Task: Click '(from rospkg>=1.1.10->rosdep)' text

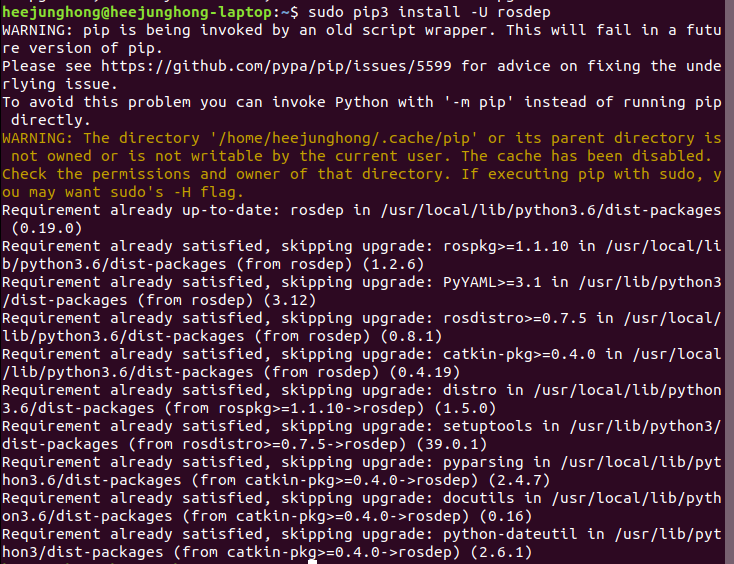Action: coord(294,408)
